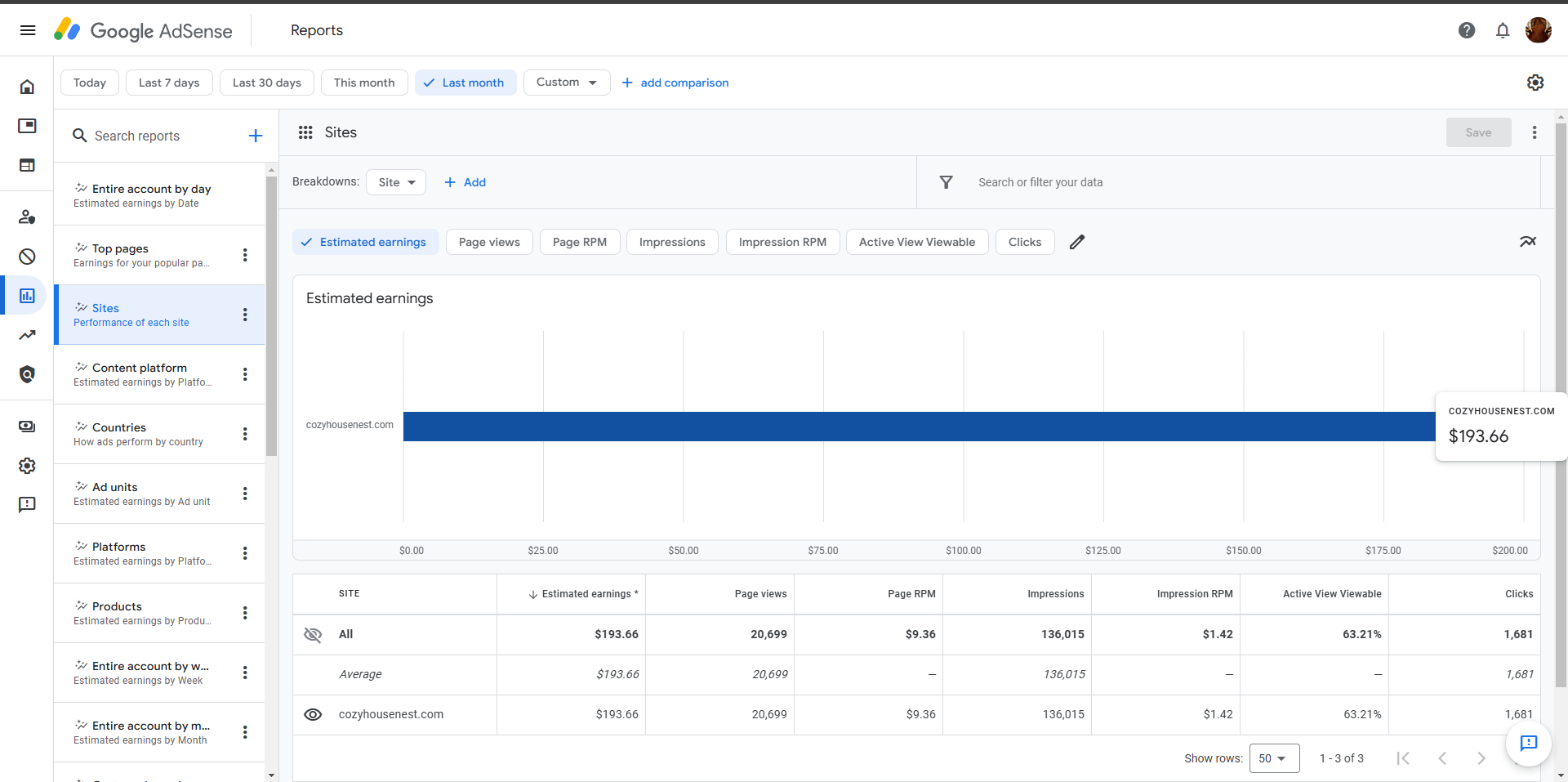Click add comparison link

[675, 83]
